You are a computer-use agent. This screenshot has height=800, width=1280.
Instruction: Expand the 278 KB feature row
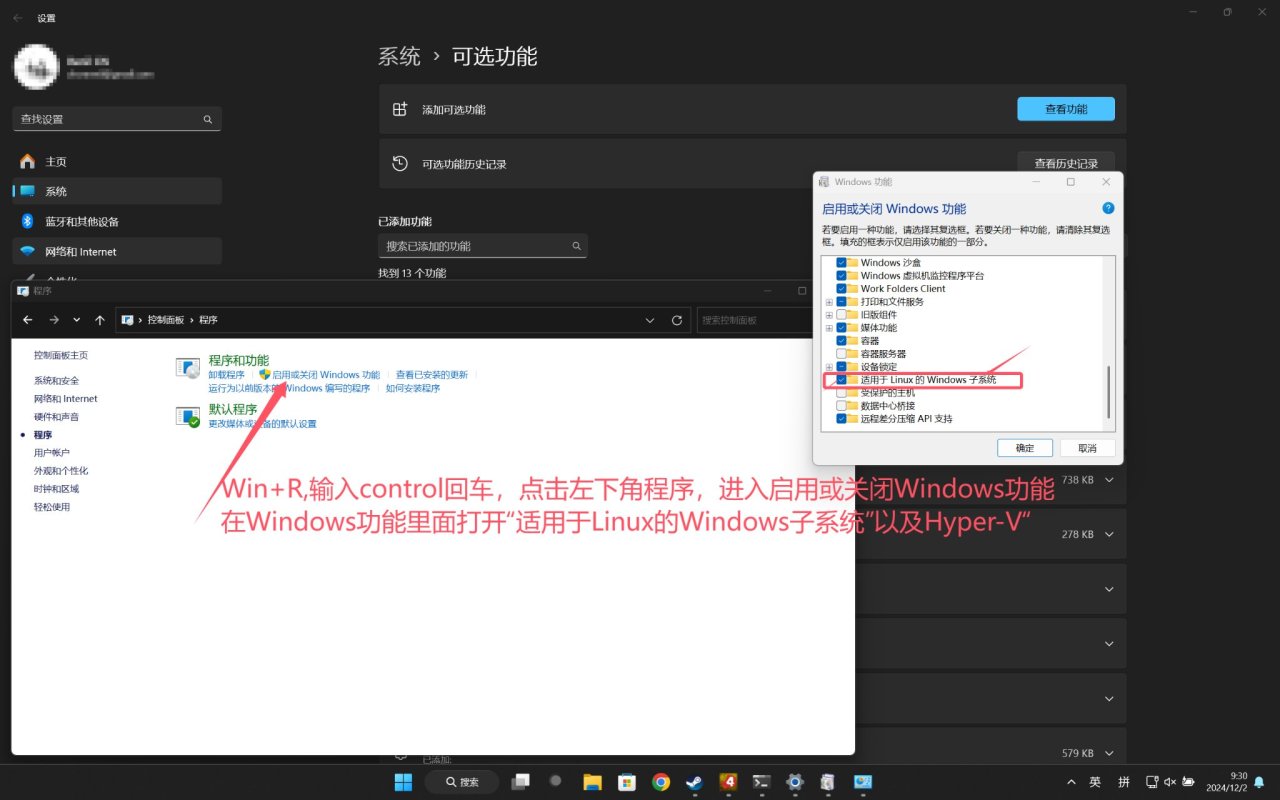[x=1109, y=535]
